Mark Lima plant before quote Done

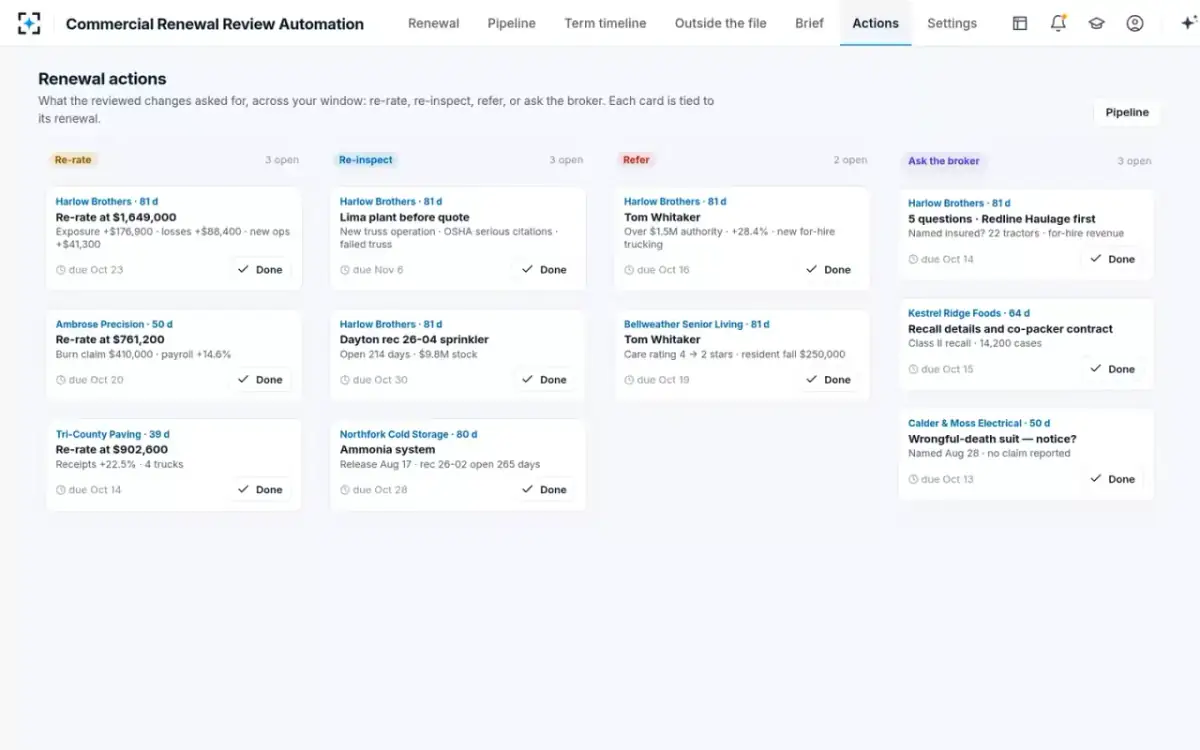pyautogui.click(x=543, y=269)
